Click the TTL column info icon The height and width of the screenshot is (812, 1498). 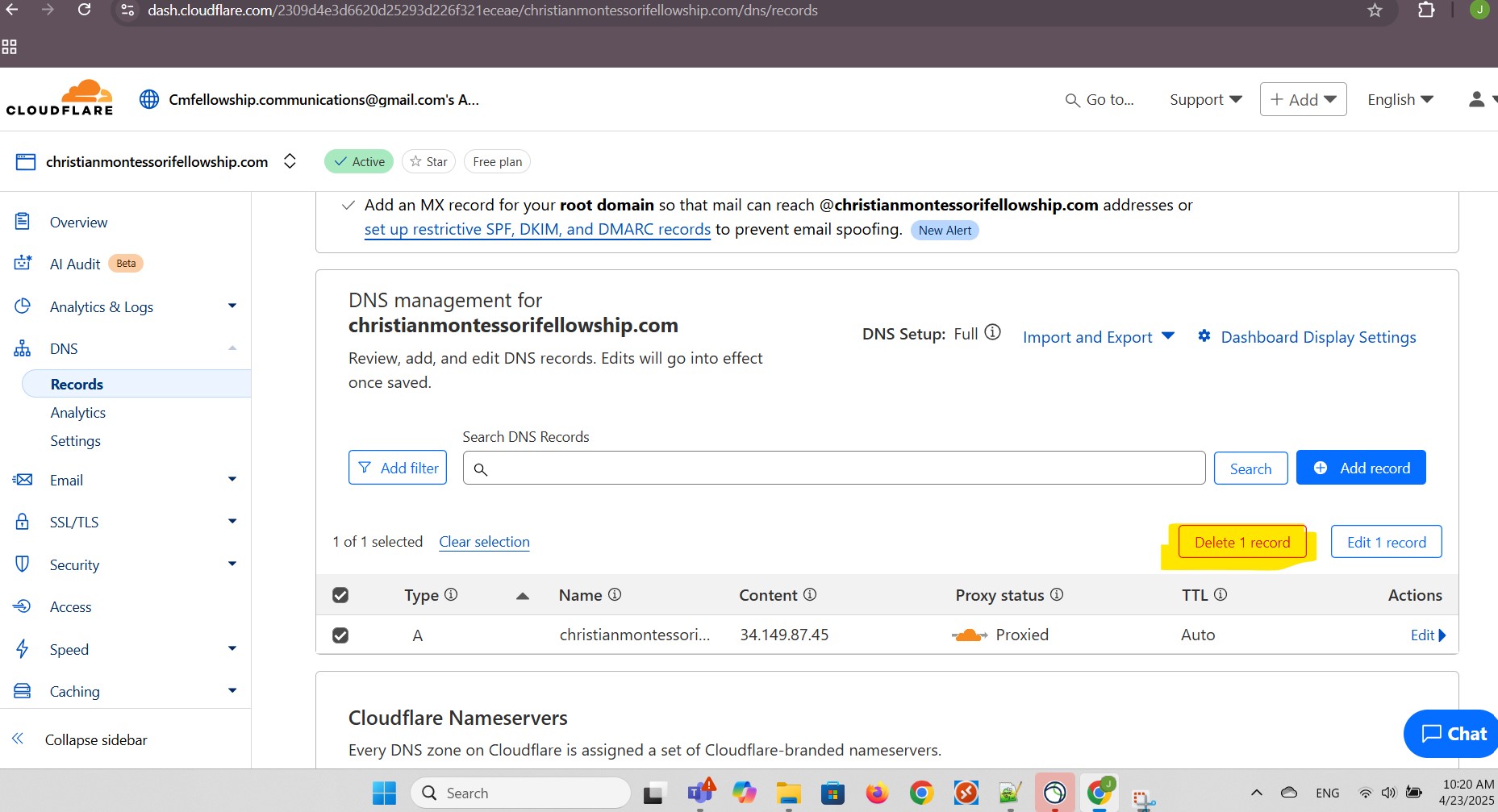coord(1221,594)
